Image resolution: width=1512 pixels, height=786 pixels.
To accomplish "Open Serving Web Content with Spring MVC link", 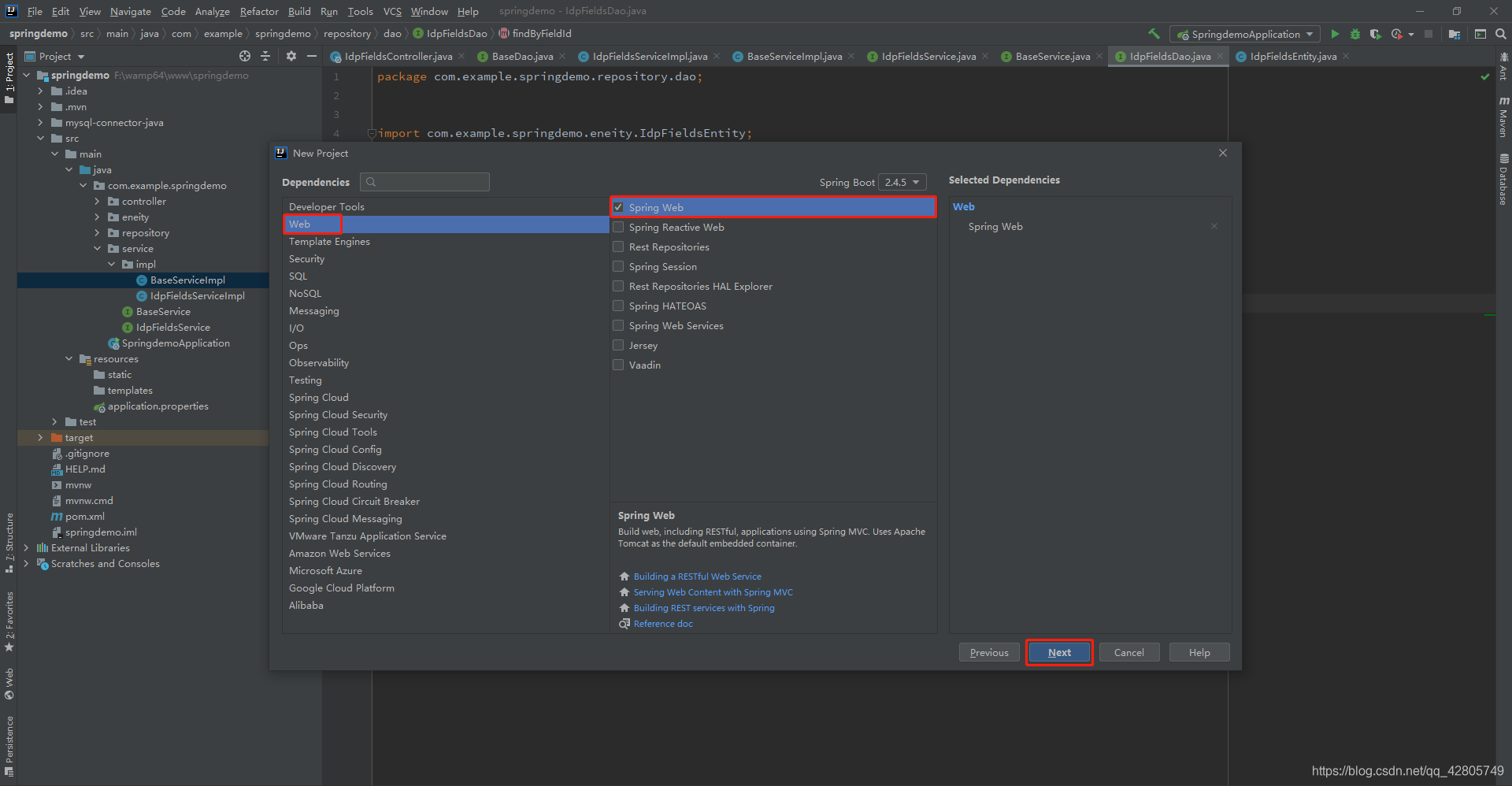I will click(713, 592).
